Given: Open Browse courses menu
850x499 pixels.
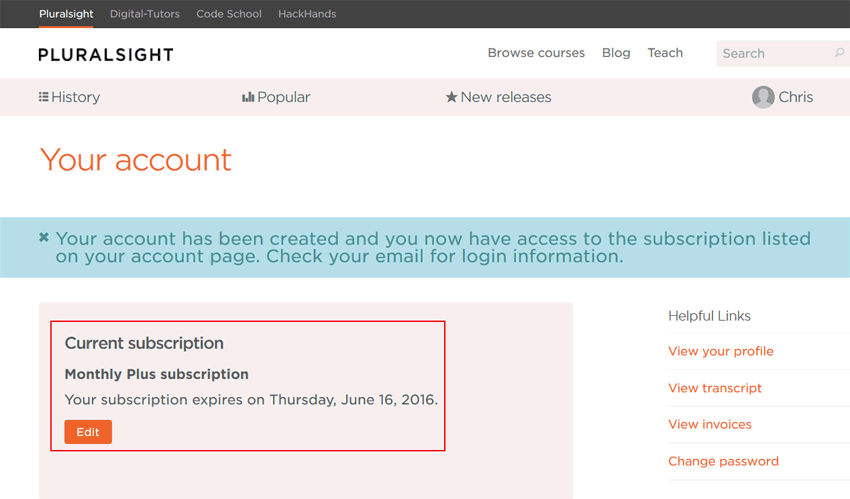Looking at the screenshot, I should (x=536, y=53).
